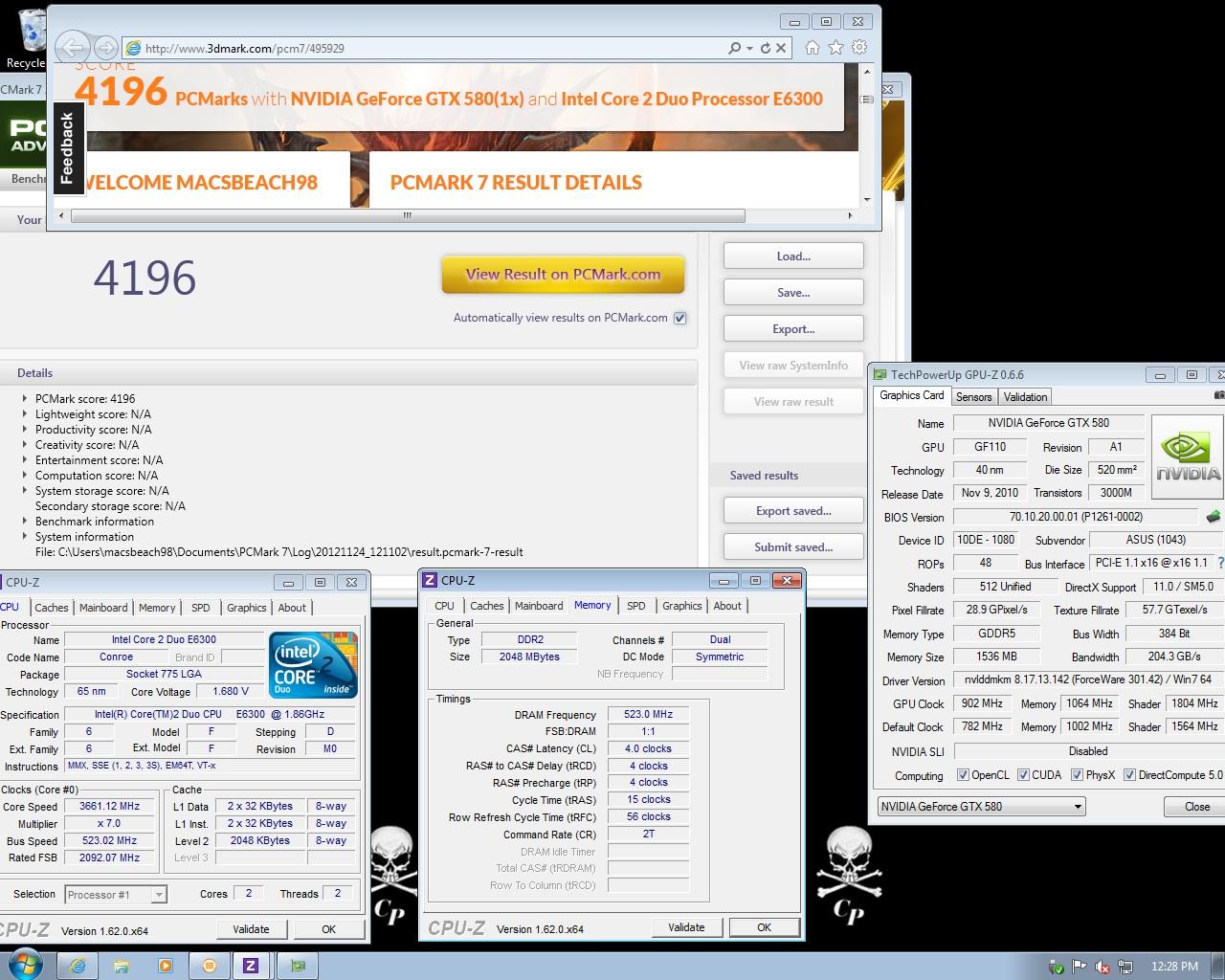1225x980 pixels.
Task: Click the GPU-Z bus interface question mark
Action: (1220, 564)
